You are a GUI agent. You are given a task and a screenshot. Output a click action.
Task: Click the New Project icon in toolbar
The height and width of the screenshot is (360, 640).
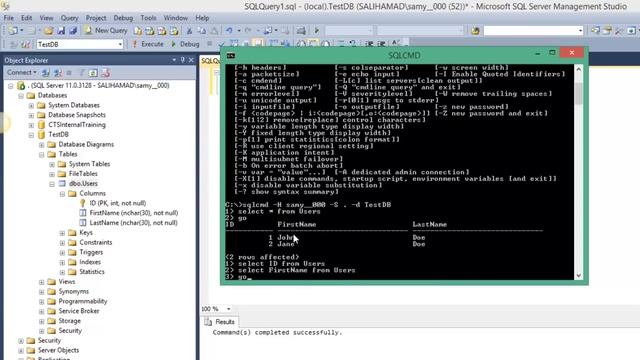(13, 31)
